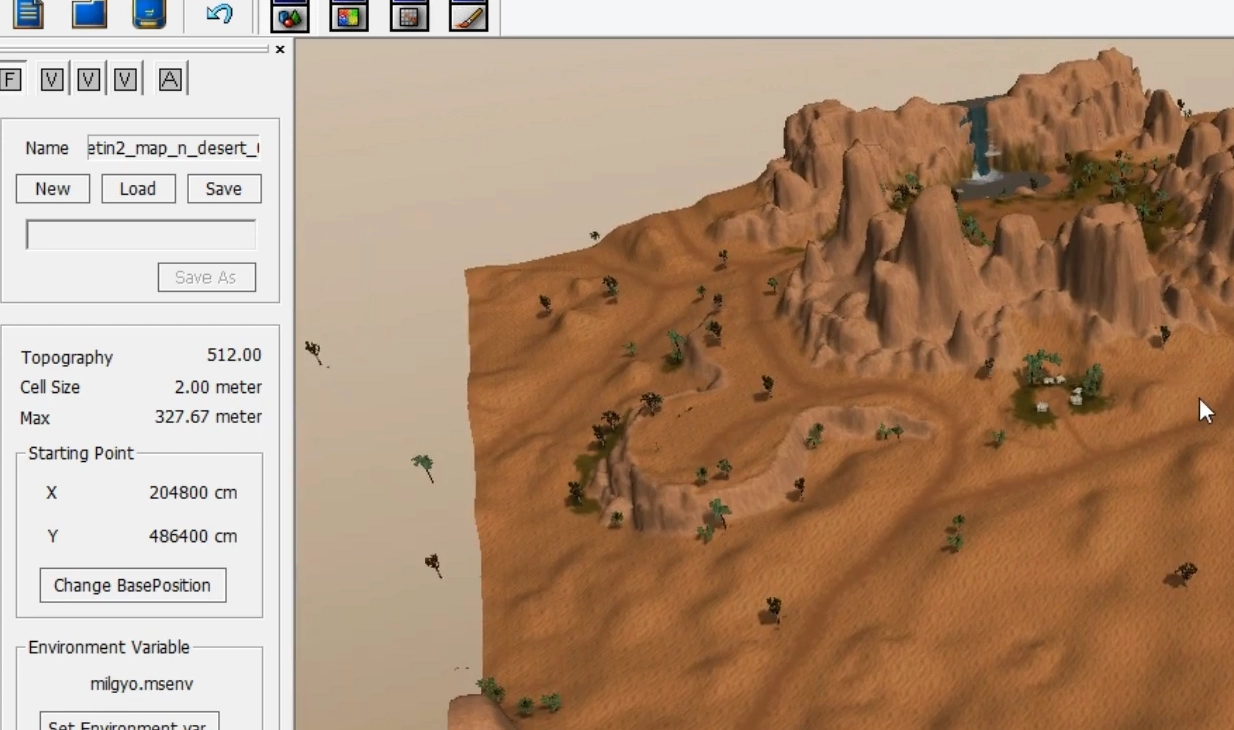
Task: Close the left panel with the x
Action: [x=280, y=49]
